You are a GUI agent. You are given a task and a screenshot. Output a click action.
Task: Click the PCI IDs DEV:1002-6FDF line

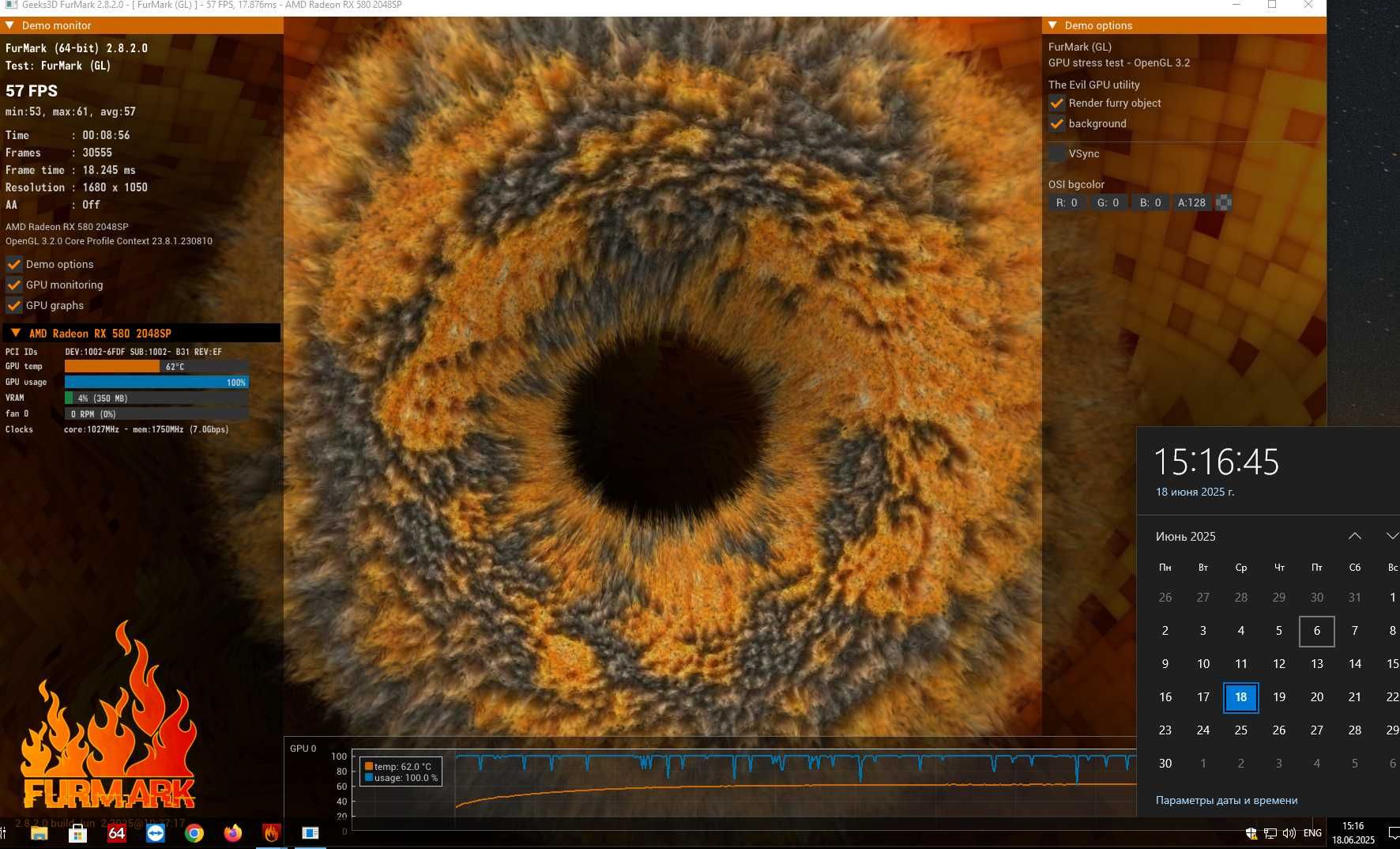[114, 352]
